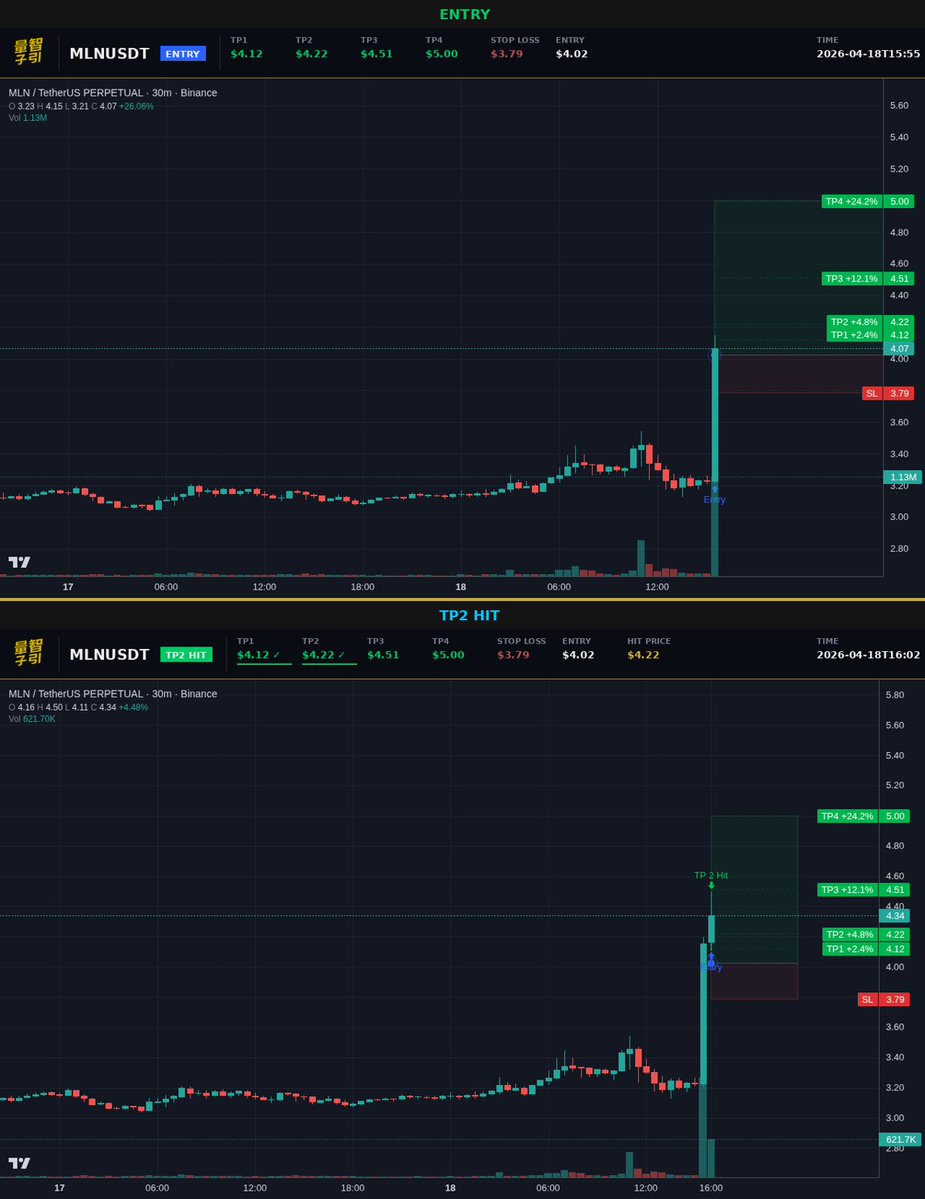
Task: Click the TP4 +24.2% level label on the chart
Action: tap(851, 201)
